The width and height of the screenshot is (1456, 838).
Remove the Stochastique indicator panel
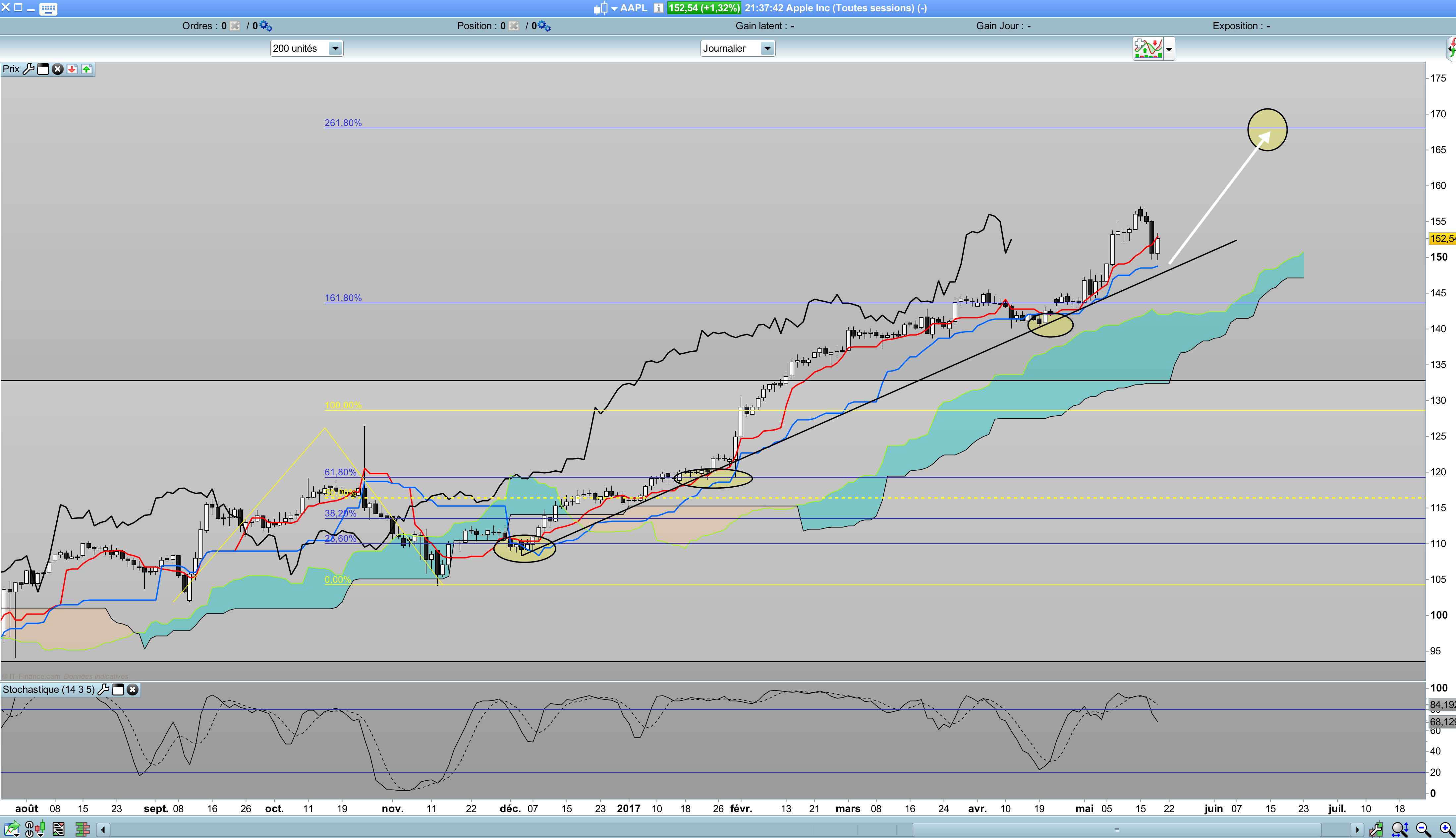tap(133, 689)
